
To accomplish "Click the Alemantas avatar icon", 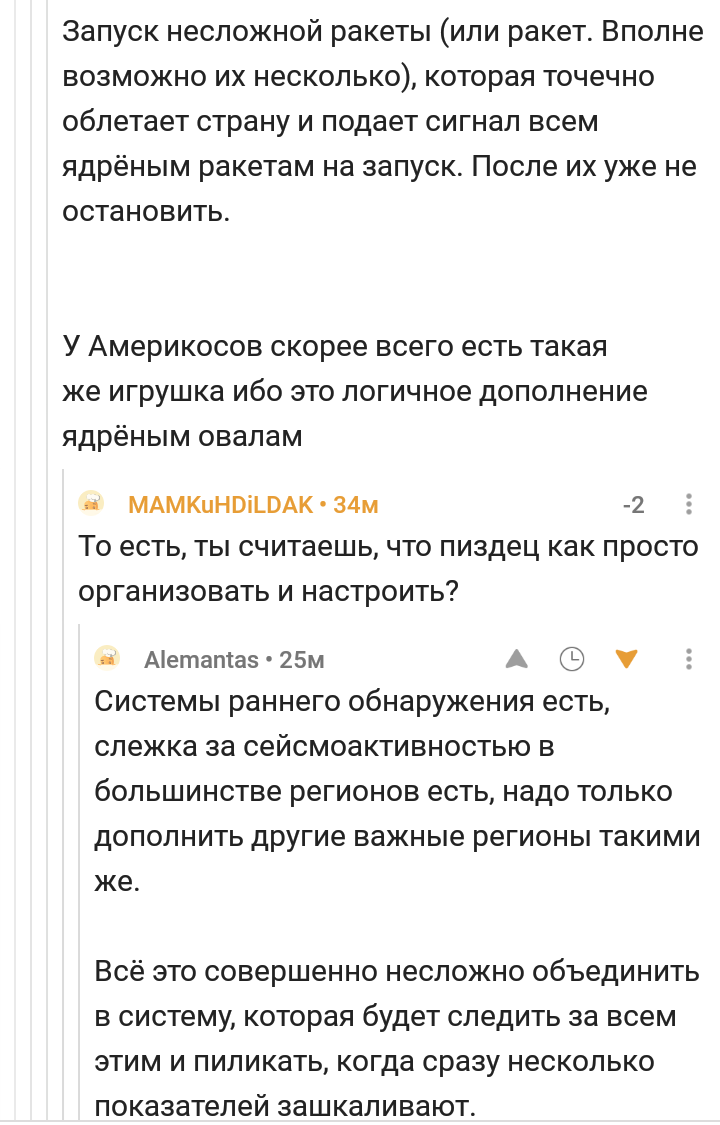I will [108, 658].
